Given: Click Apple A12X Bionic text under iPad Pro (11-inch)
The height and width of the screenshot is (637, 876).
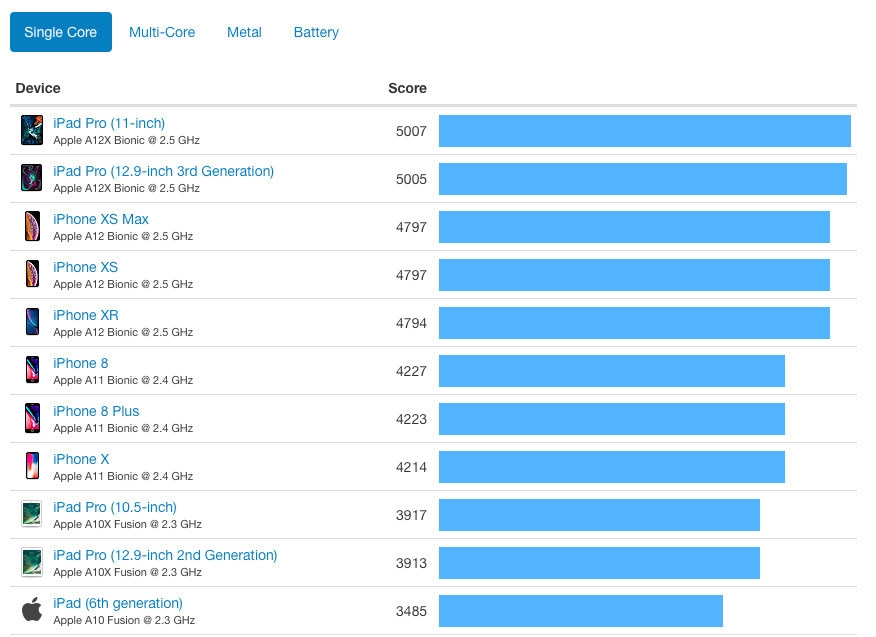Looking at the screenshot, I should click(x=126, y=140).
